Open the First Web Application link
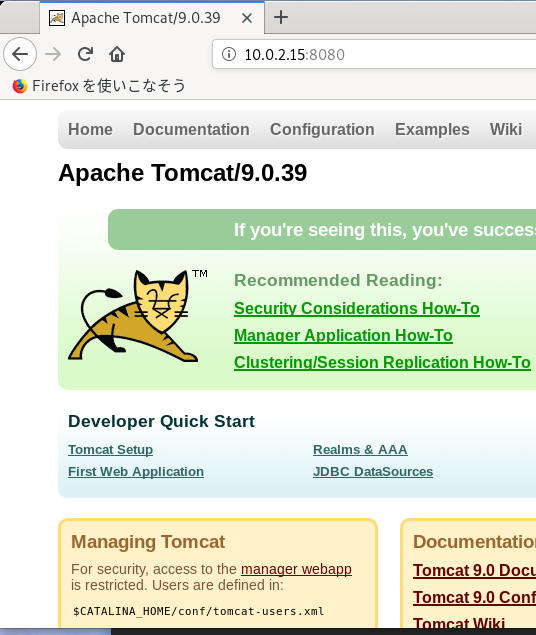Screen dimensions: 536x635 pos(136,472)
